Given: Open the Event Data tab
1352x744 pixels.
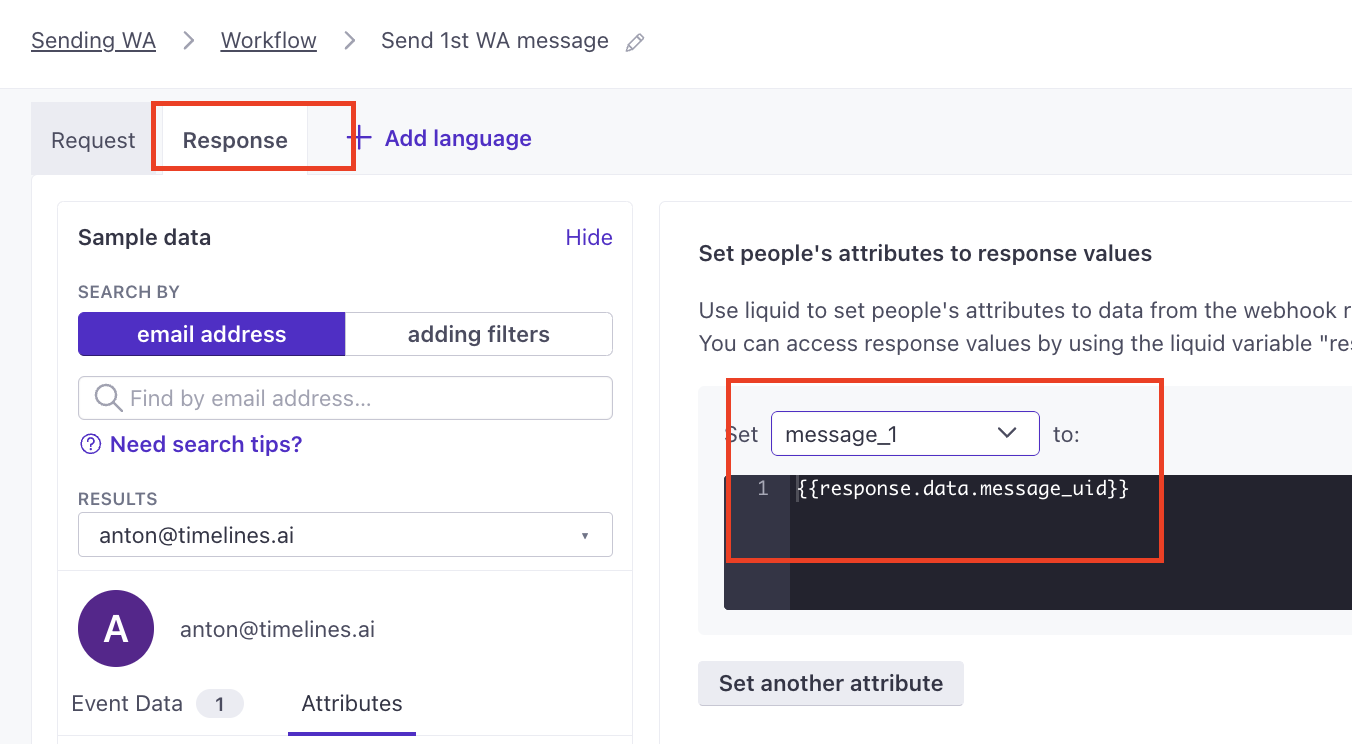Looking at the screenshot, I should tap(128, 703).
